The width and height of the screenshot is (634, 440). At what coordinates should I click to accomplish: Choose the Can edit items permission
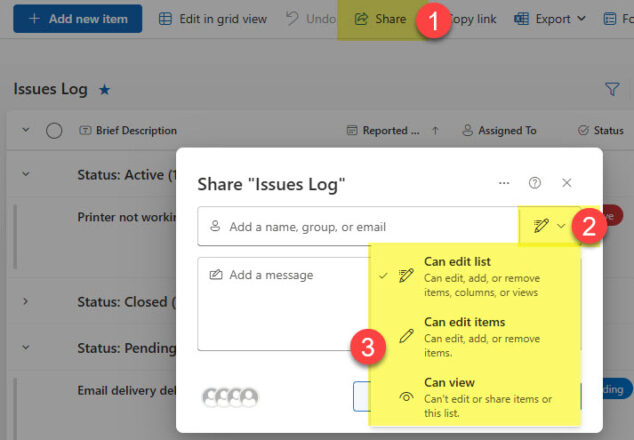(475, 337)
